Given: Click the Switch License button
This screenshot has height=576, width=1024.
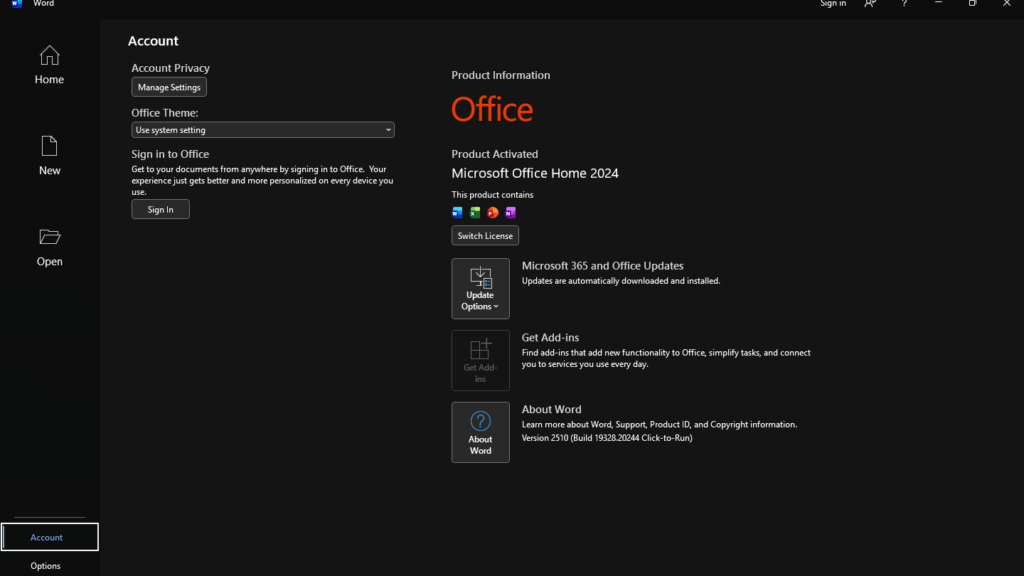Looking at the screenshot, I should click(x=484, y=235).
